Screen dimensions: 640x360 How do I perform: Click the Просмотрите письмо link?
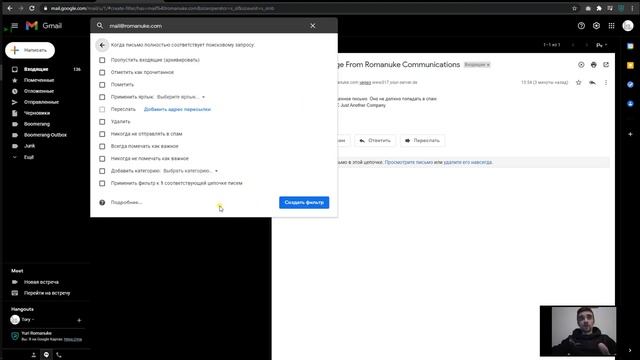(409, 162)
